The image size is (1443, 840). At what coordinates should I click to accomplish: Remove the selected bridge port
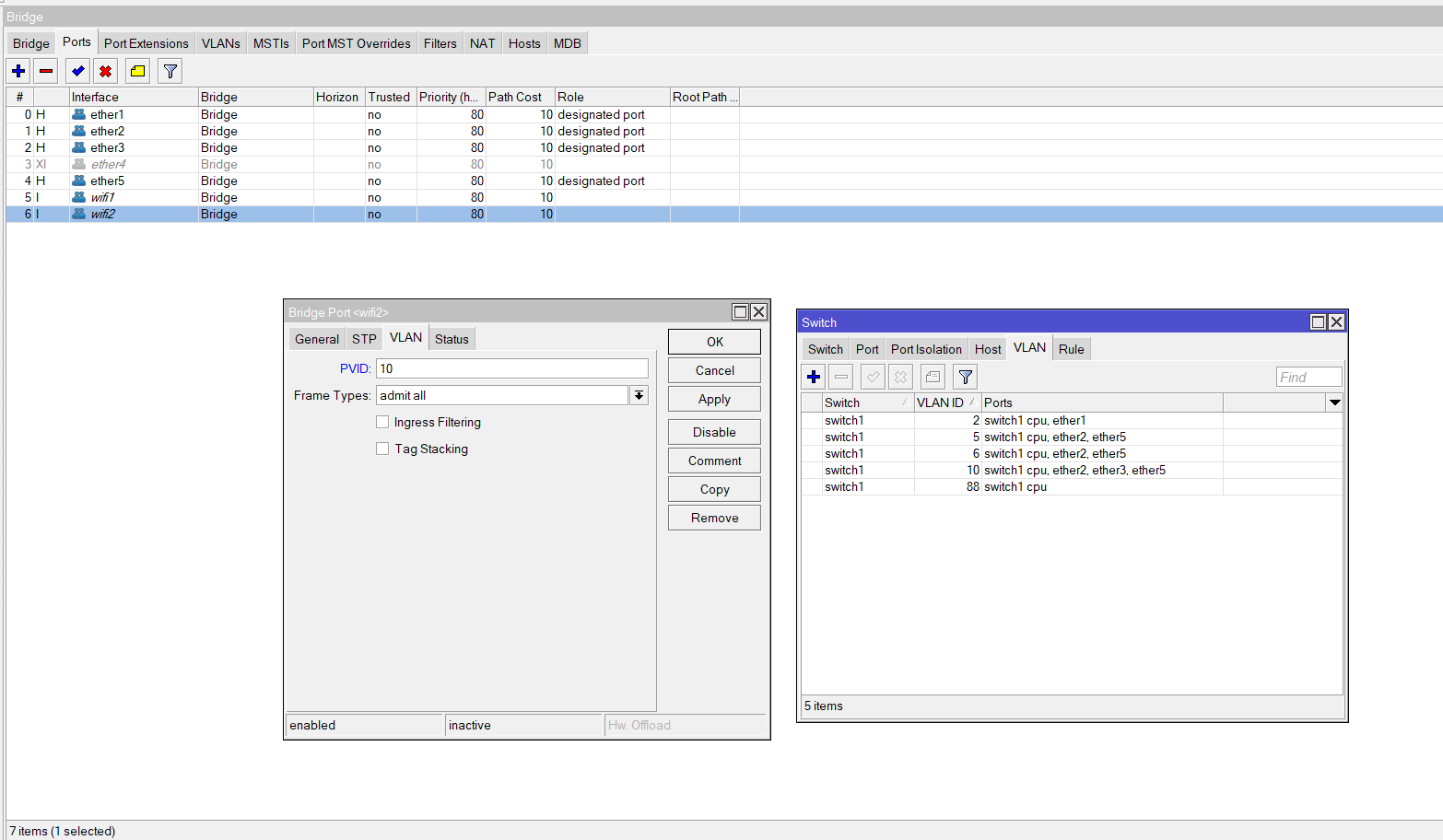tap(45, 71)
